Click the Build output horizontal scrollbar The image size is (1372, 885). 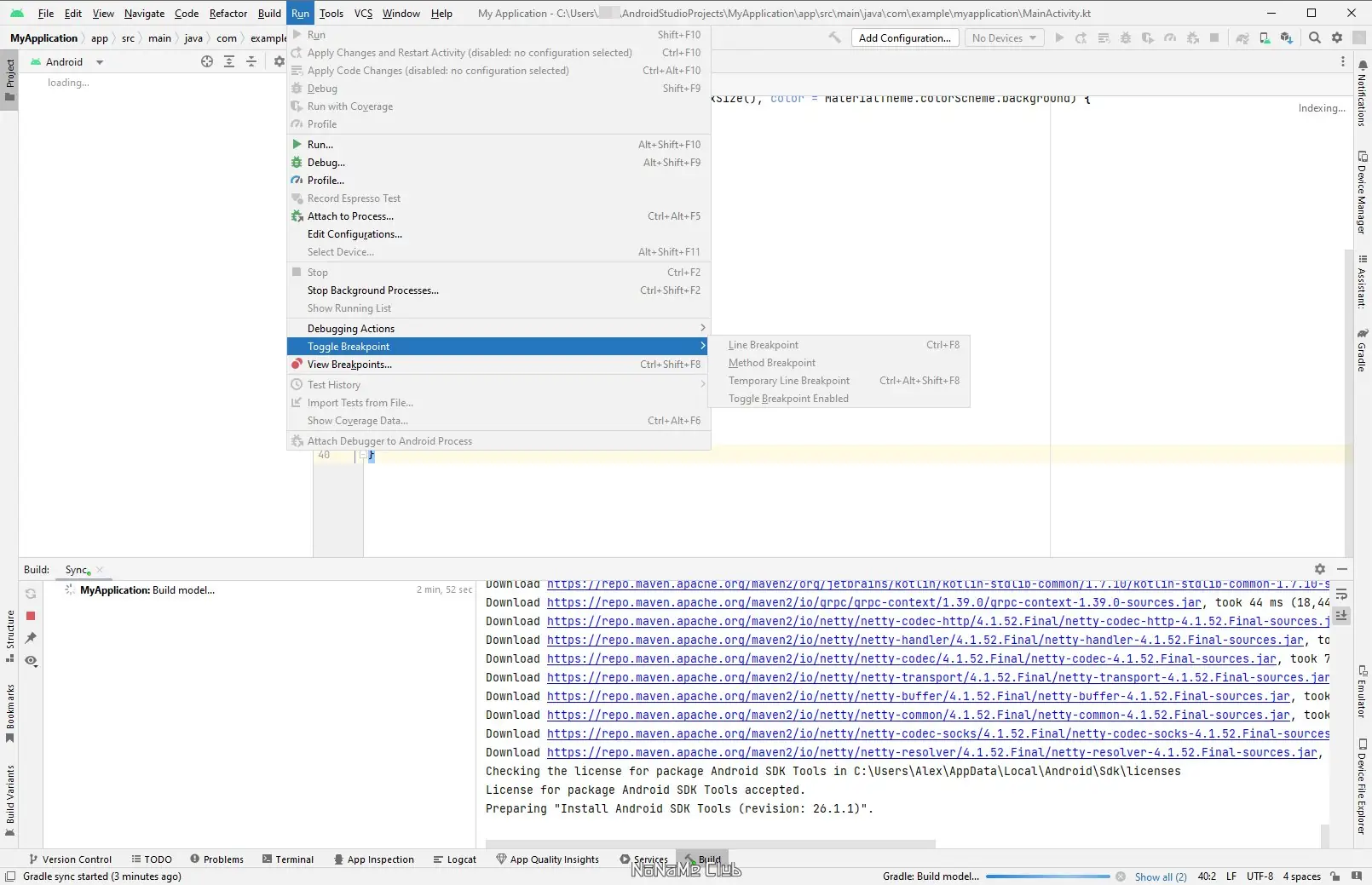pos(711,844)
